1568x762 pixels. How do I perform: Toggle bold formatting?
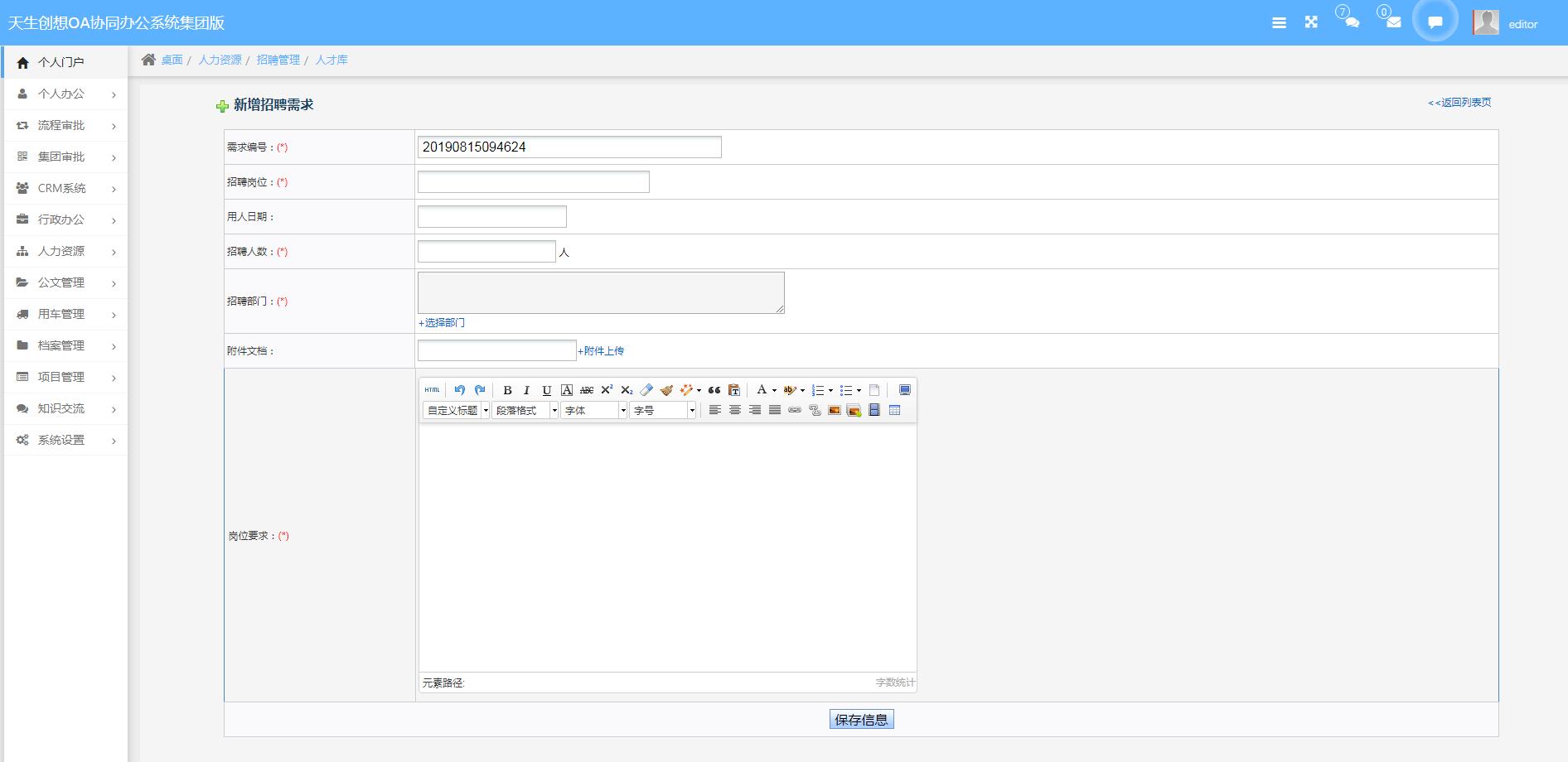click(x=508, y=390)
